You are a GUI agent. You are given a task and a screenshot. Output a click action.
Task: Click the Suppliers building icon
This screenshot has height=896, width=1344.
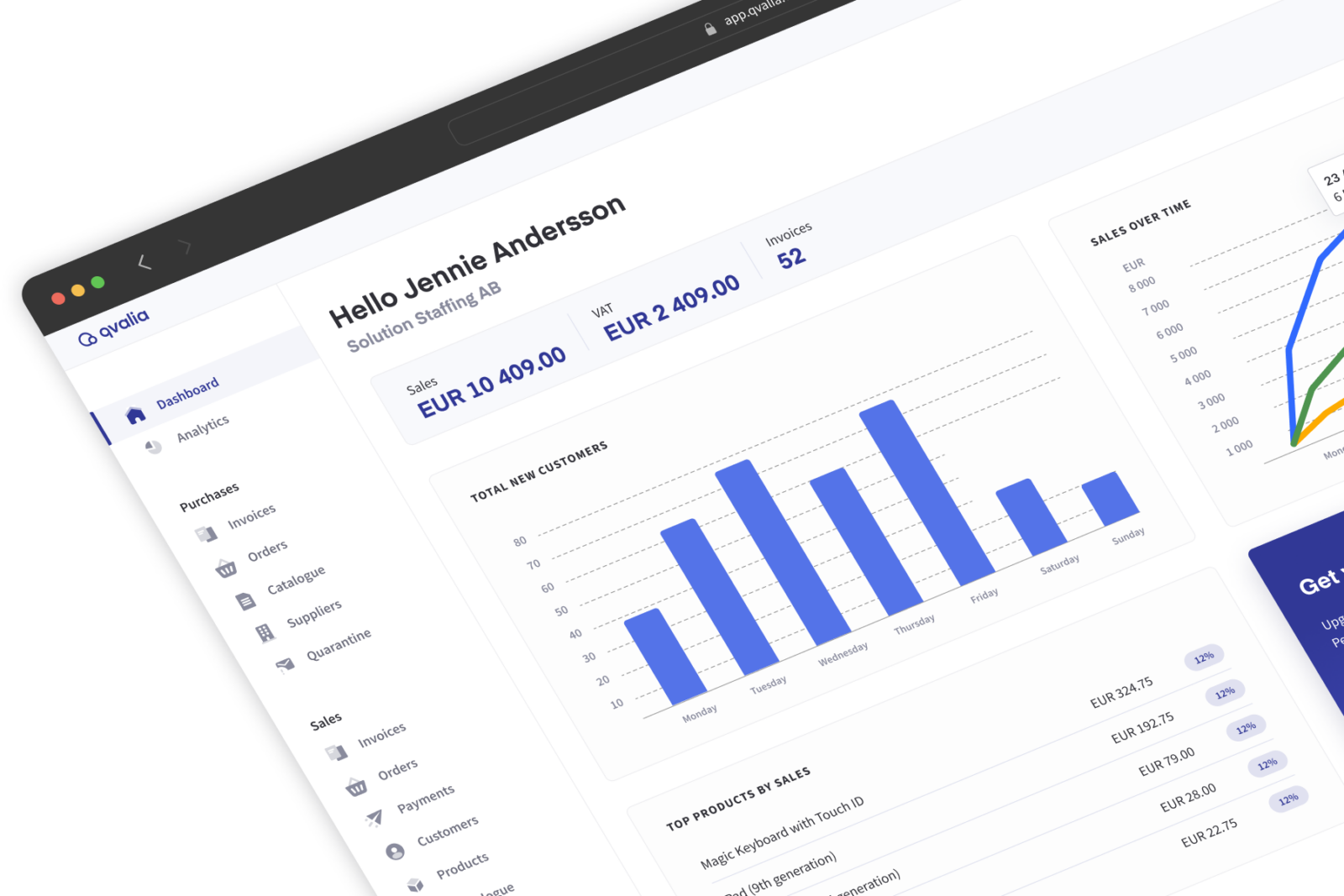pos(264,631)
